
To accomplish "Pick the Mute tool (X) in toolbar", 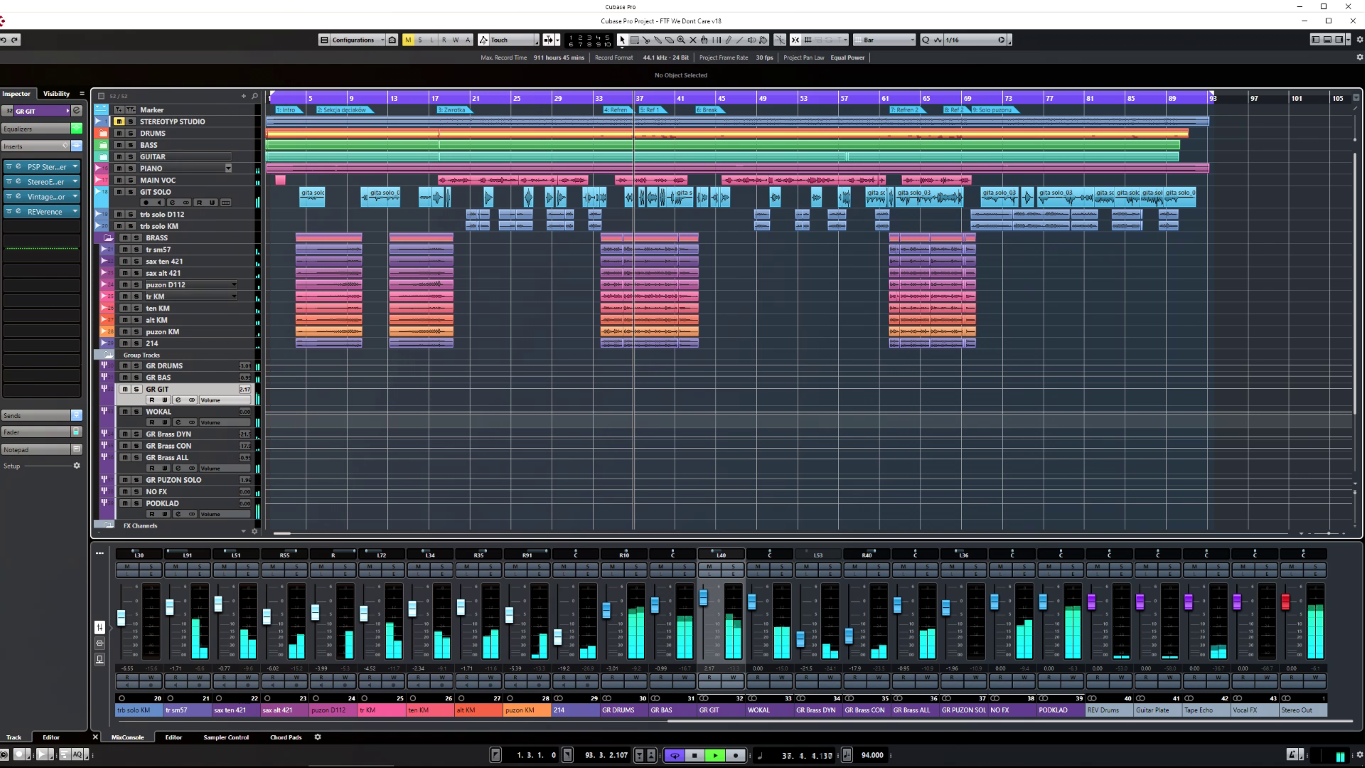I will click(x=693, y=40).
